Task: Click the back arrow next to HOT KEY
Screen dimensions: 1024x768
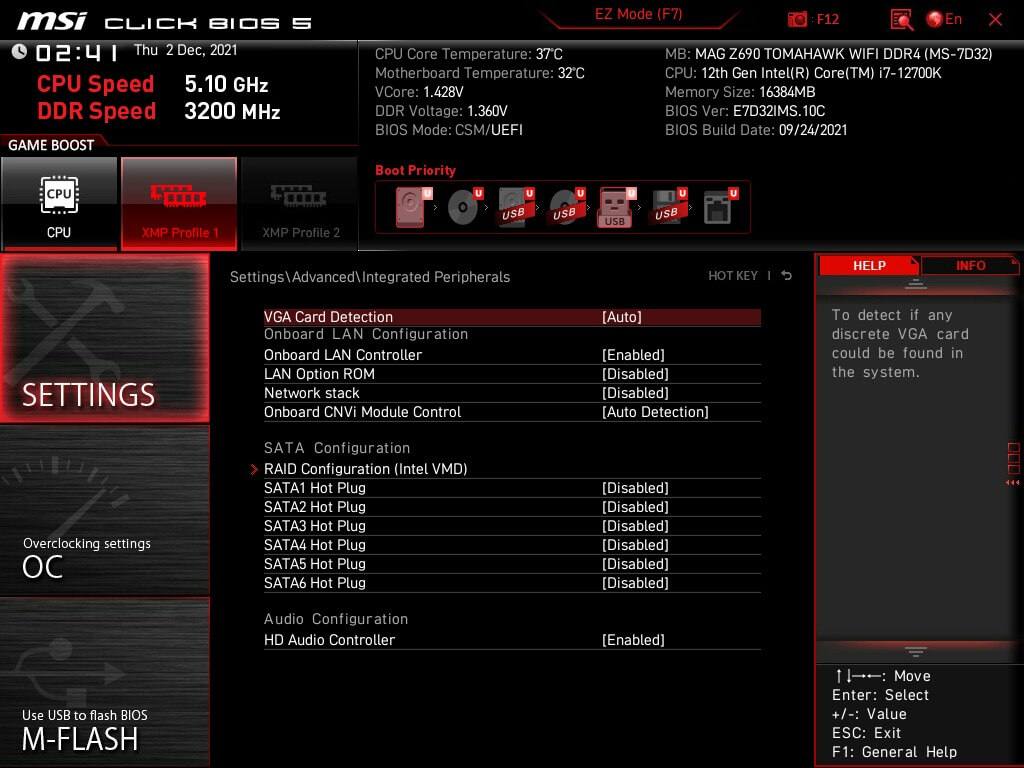Action: point(787,276)
